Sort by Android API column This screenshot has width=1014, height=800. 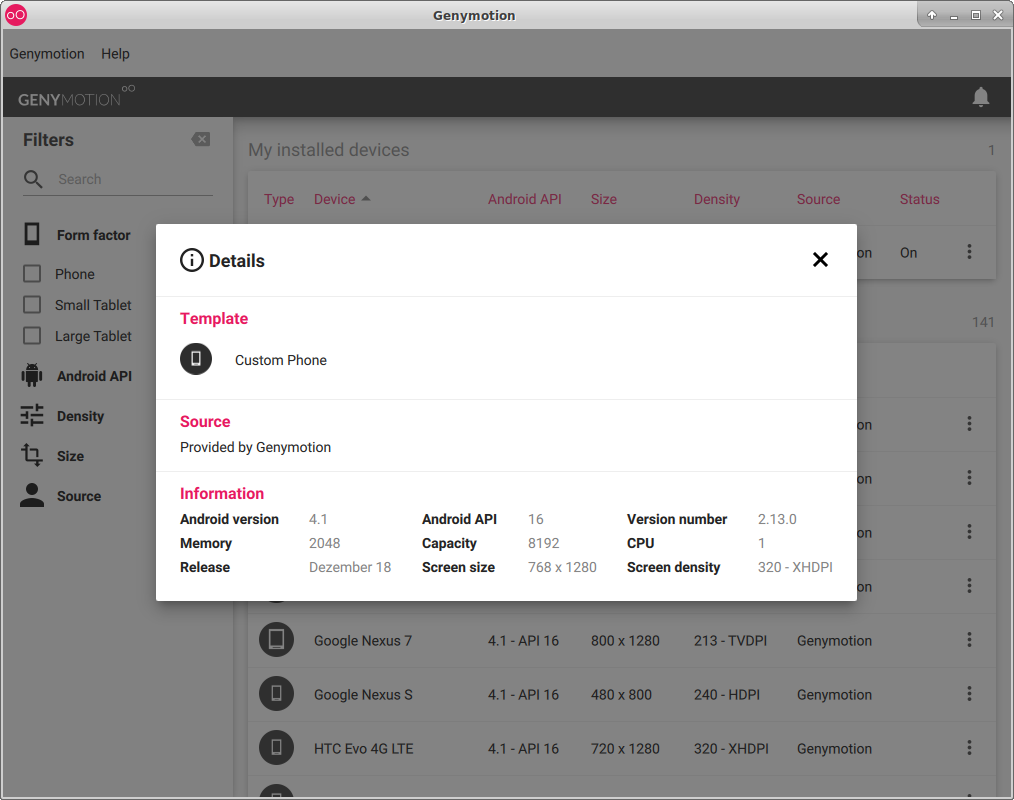pos(524,199)
